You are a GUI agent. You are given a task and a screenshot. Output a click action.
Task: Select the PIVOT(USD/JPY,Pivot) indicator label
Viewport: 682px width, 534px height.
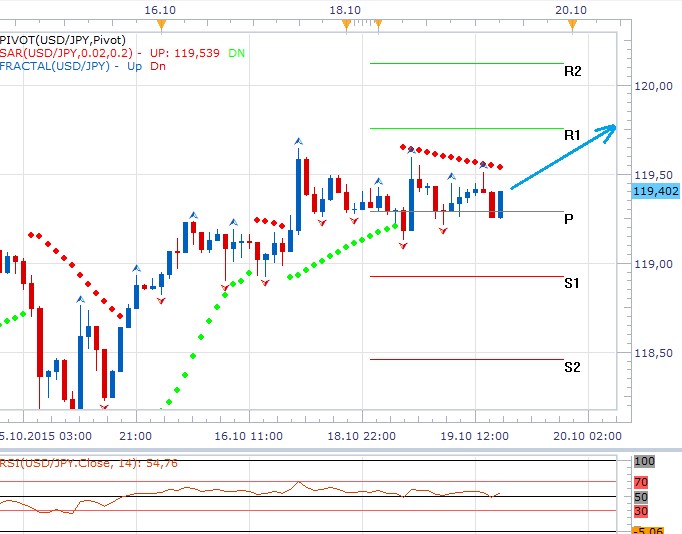[58, 39]
